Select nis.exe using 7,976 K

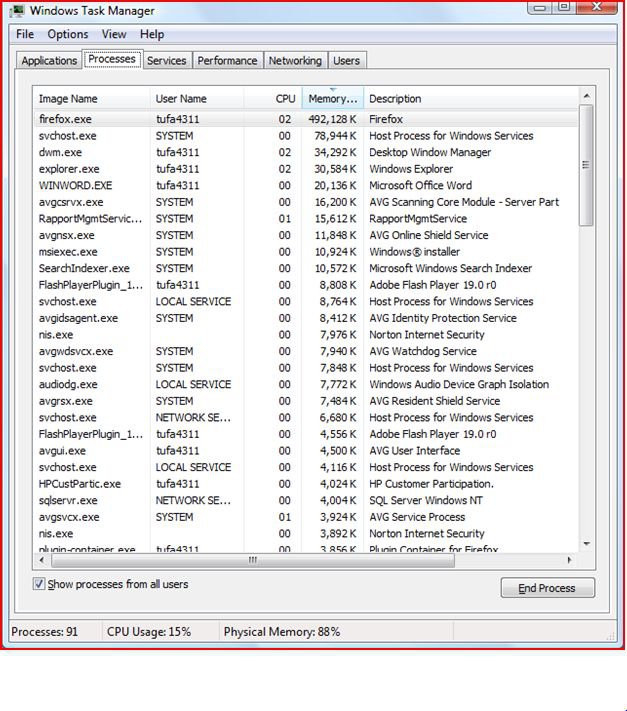[x=306, y=335]
